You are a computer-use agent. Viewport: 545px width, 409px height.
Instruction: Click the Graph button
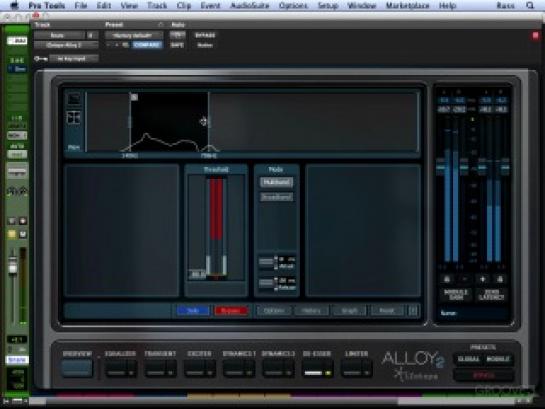(349, 310)
